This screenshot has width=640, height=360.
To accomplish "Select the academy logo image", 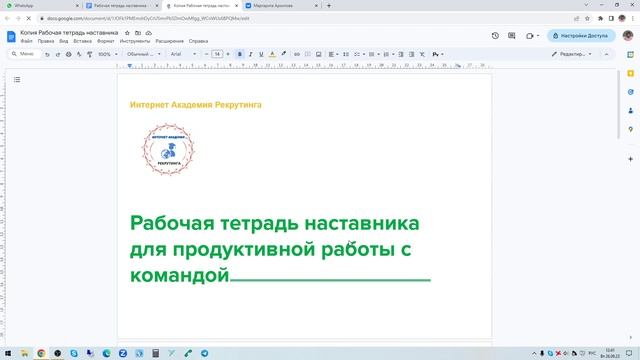I will coord(168,149).
